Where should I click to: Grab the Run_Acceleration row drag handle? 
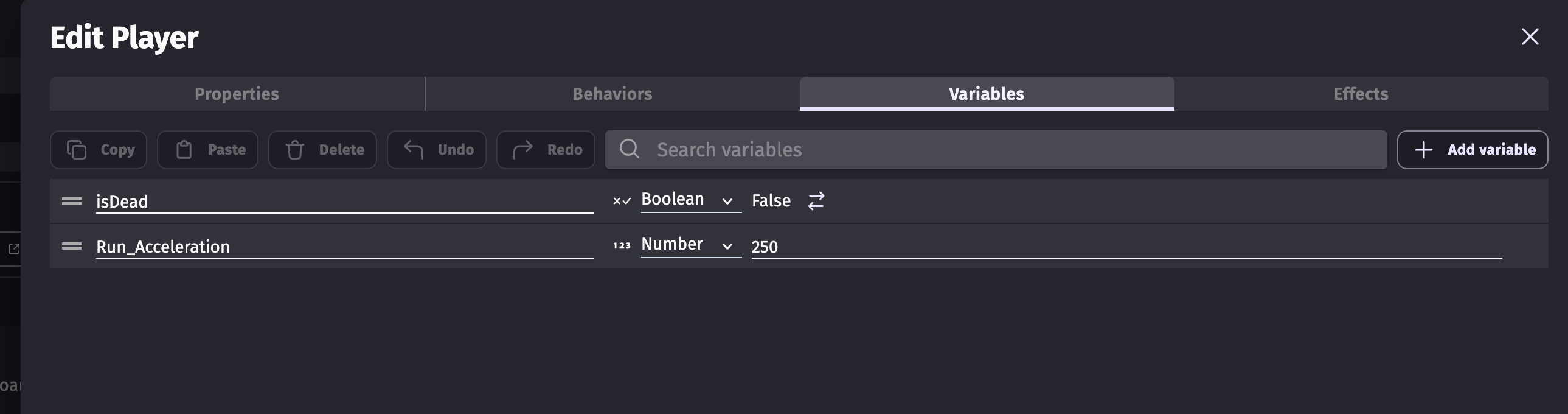pyautogui.click(x=72, y=246)
